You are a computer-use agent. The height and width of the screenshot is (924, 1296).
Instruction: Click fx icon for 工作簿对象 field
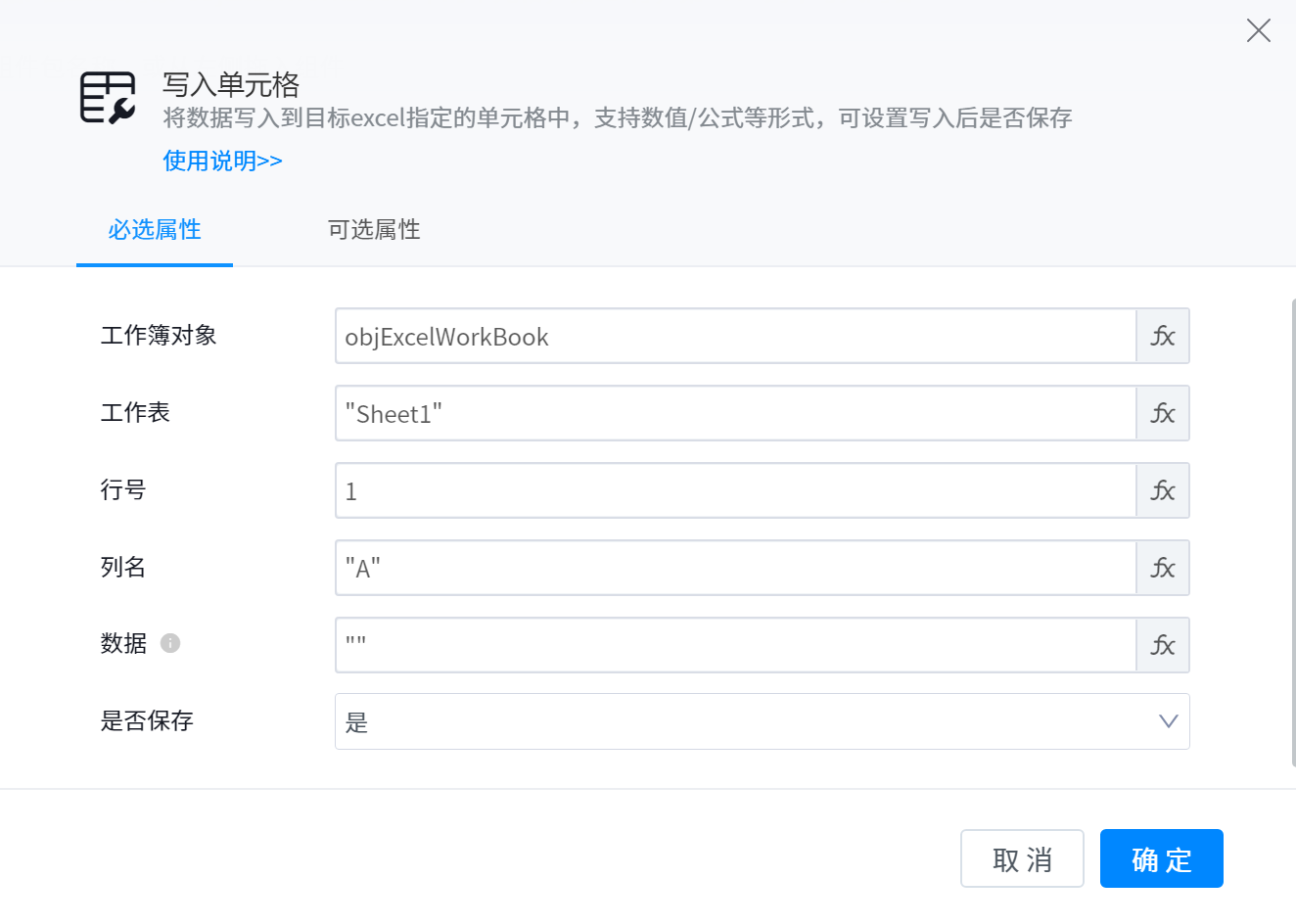(x=1163, y=337)
